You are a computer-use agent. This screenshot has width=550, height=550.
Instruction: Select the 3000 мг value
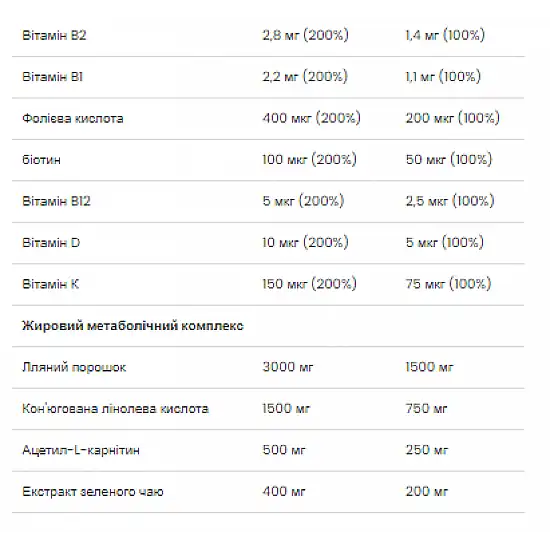(288, 367)
